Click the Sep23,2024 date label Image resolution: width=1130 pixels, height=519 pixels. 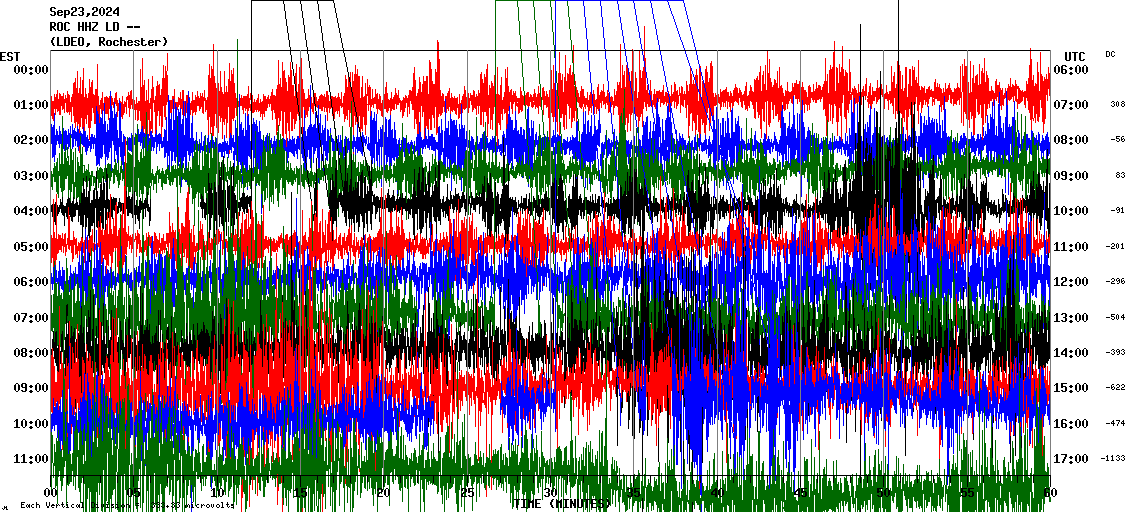84,12
